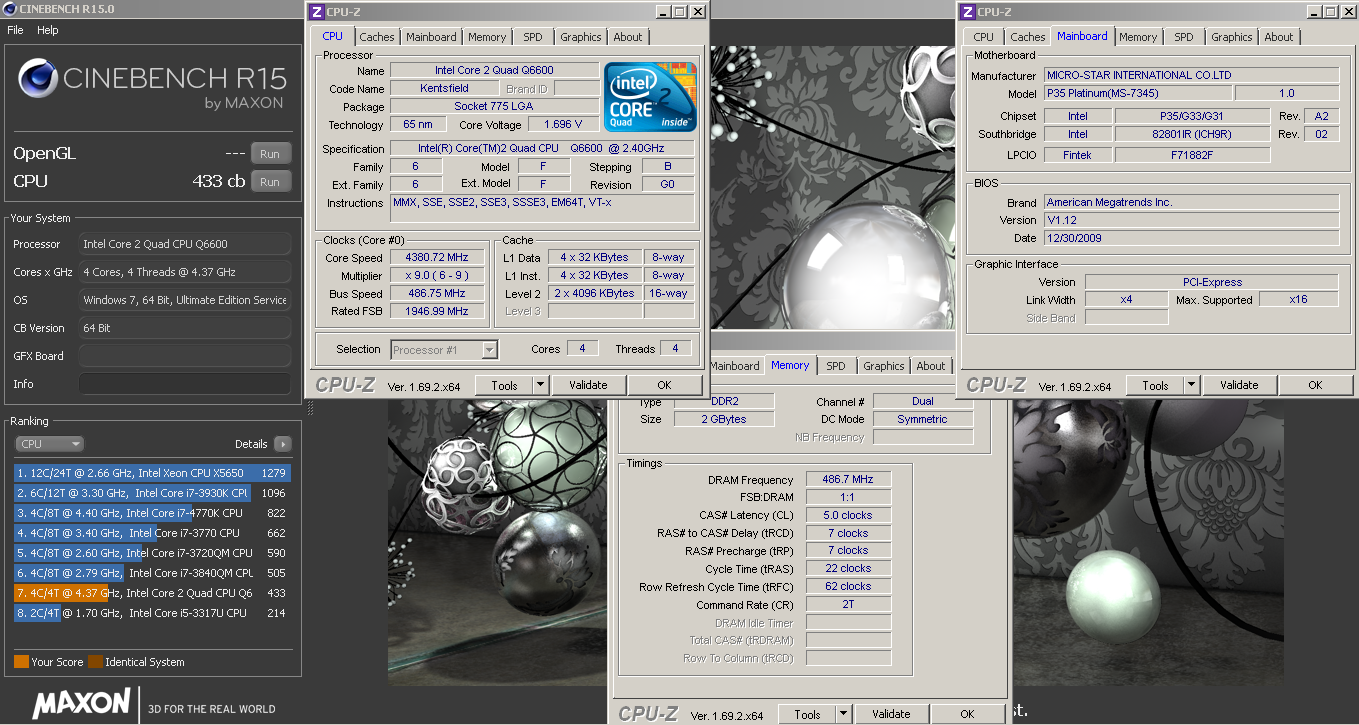The height and width of the screenshot is (725, 1359).
Task: Click the orange Your Score swatch
Action: point(21,662)
